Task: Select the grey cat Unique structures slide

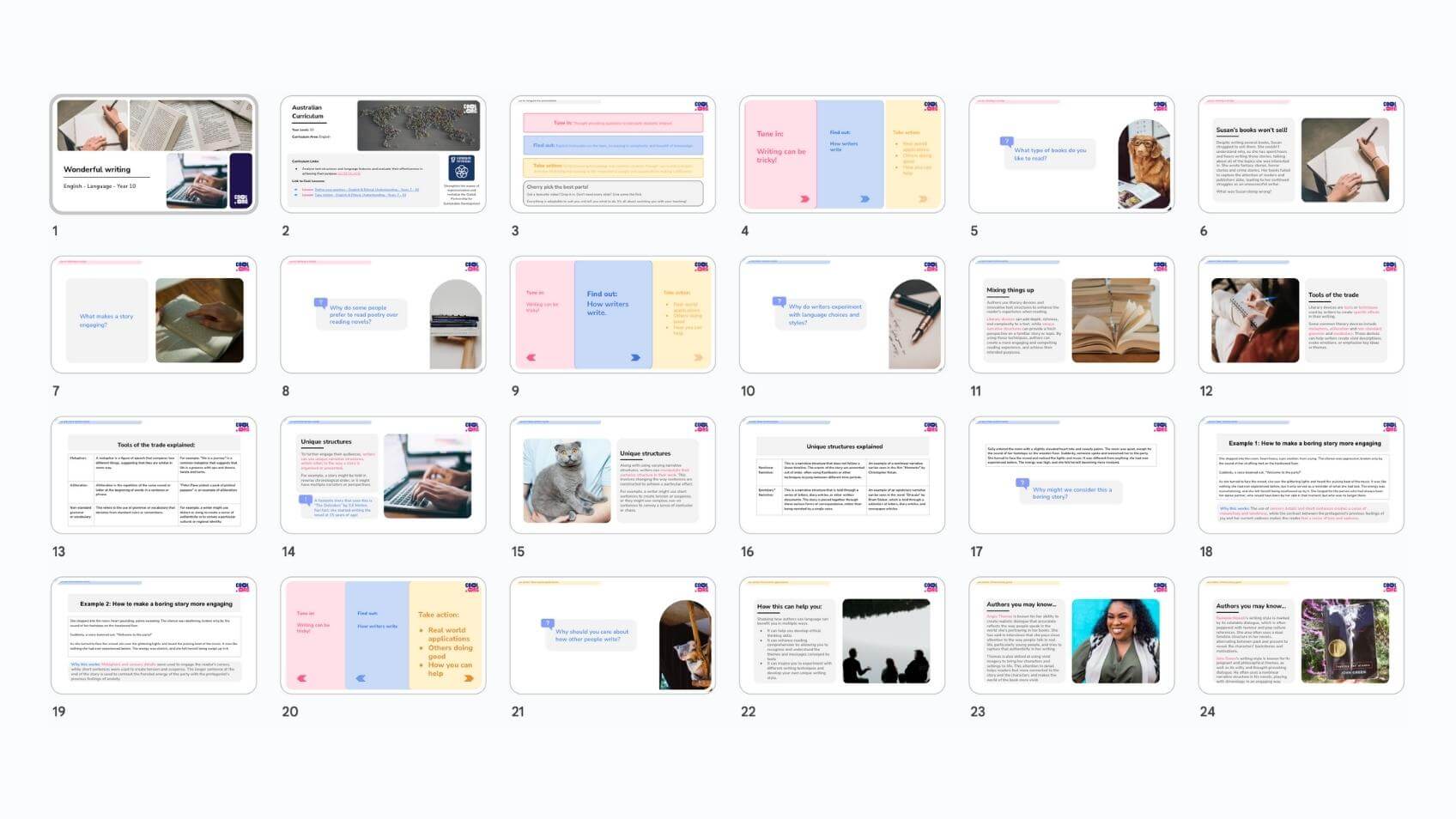Action: (x=612, y=476)
